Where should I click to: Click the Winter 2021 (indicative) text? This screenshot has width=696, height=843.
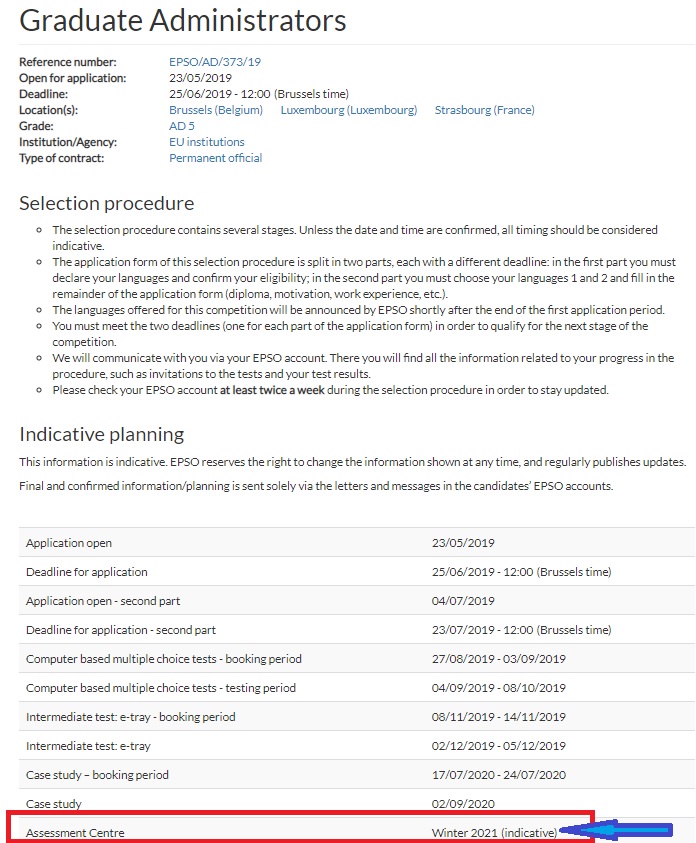pyautogui.click(x=494, y=832)
